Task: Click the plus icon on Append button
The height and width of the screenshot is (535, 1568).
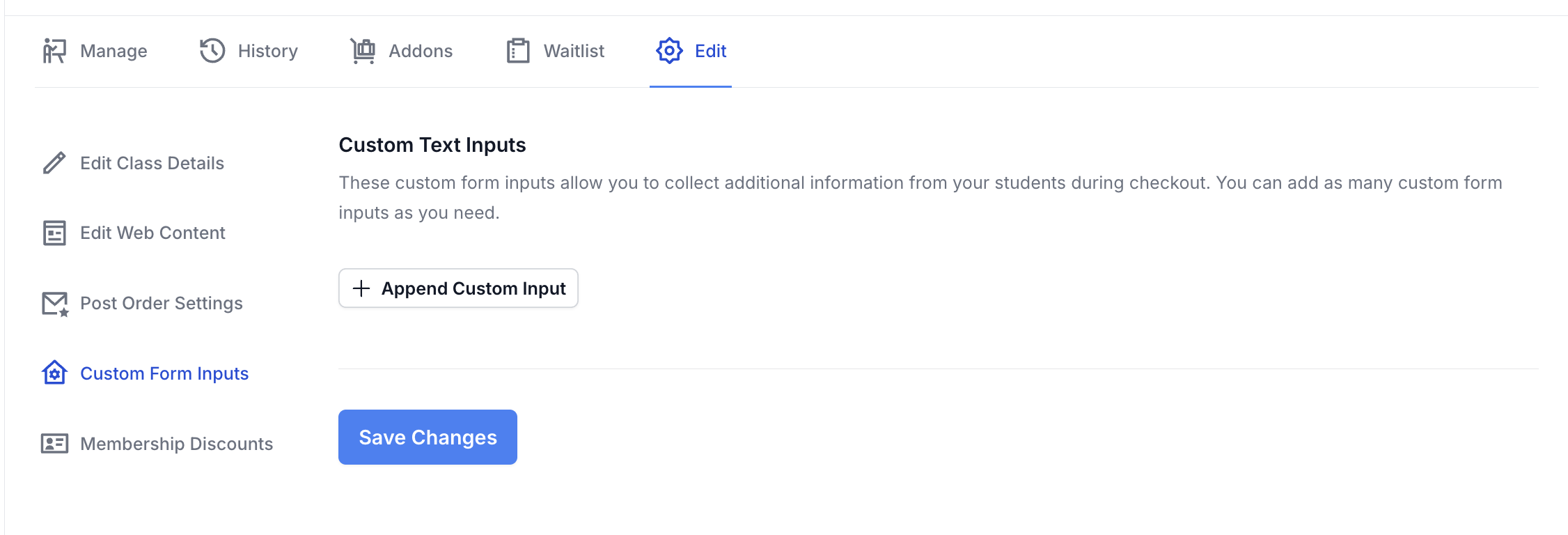Action: [x=361, y=288]
